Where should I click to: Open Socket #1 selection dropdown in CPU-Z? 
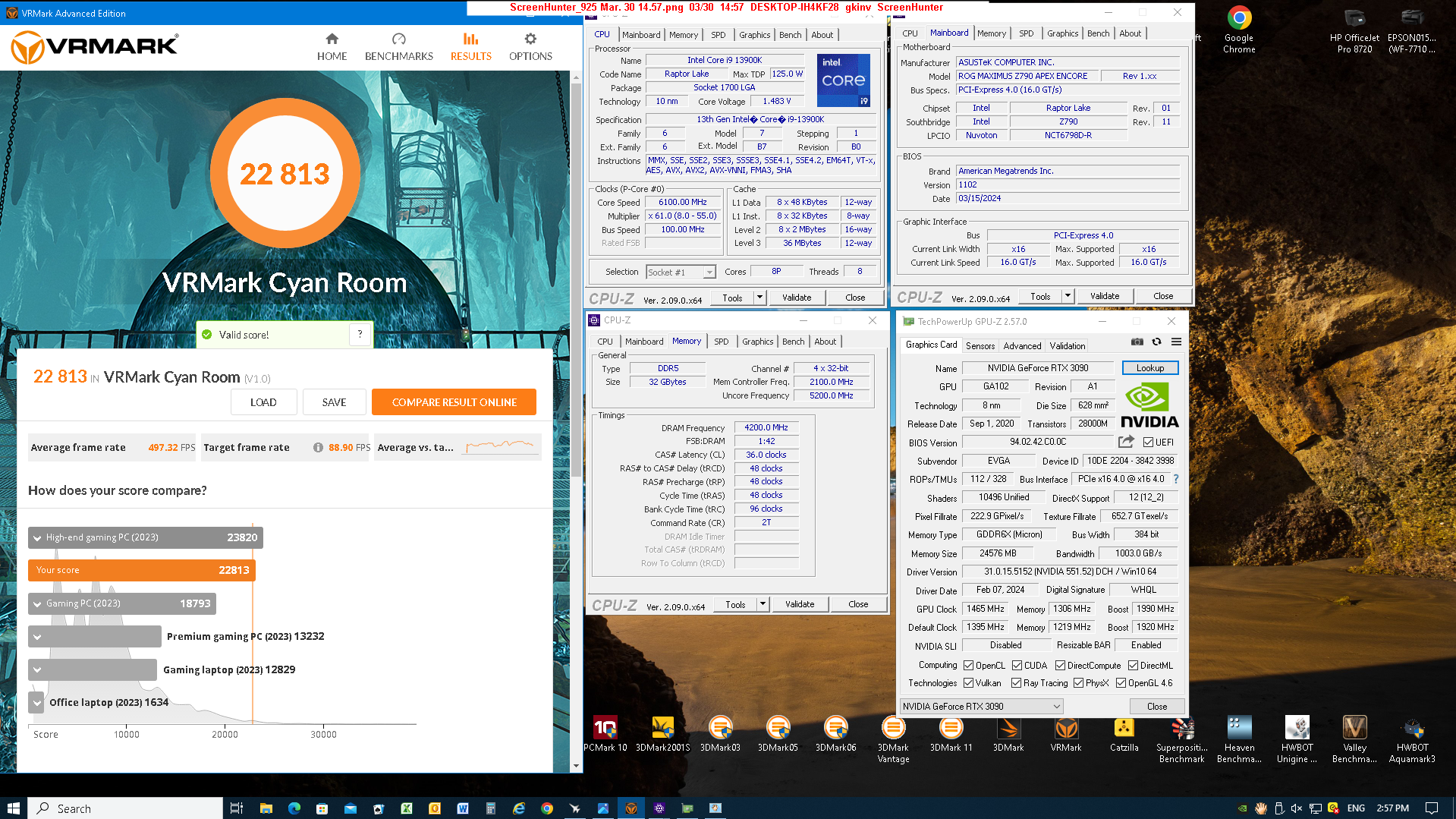pyautogui.click(x=681, y=272)
